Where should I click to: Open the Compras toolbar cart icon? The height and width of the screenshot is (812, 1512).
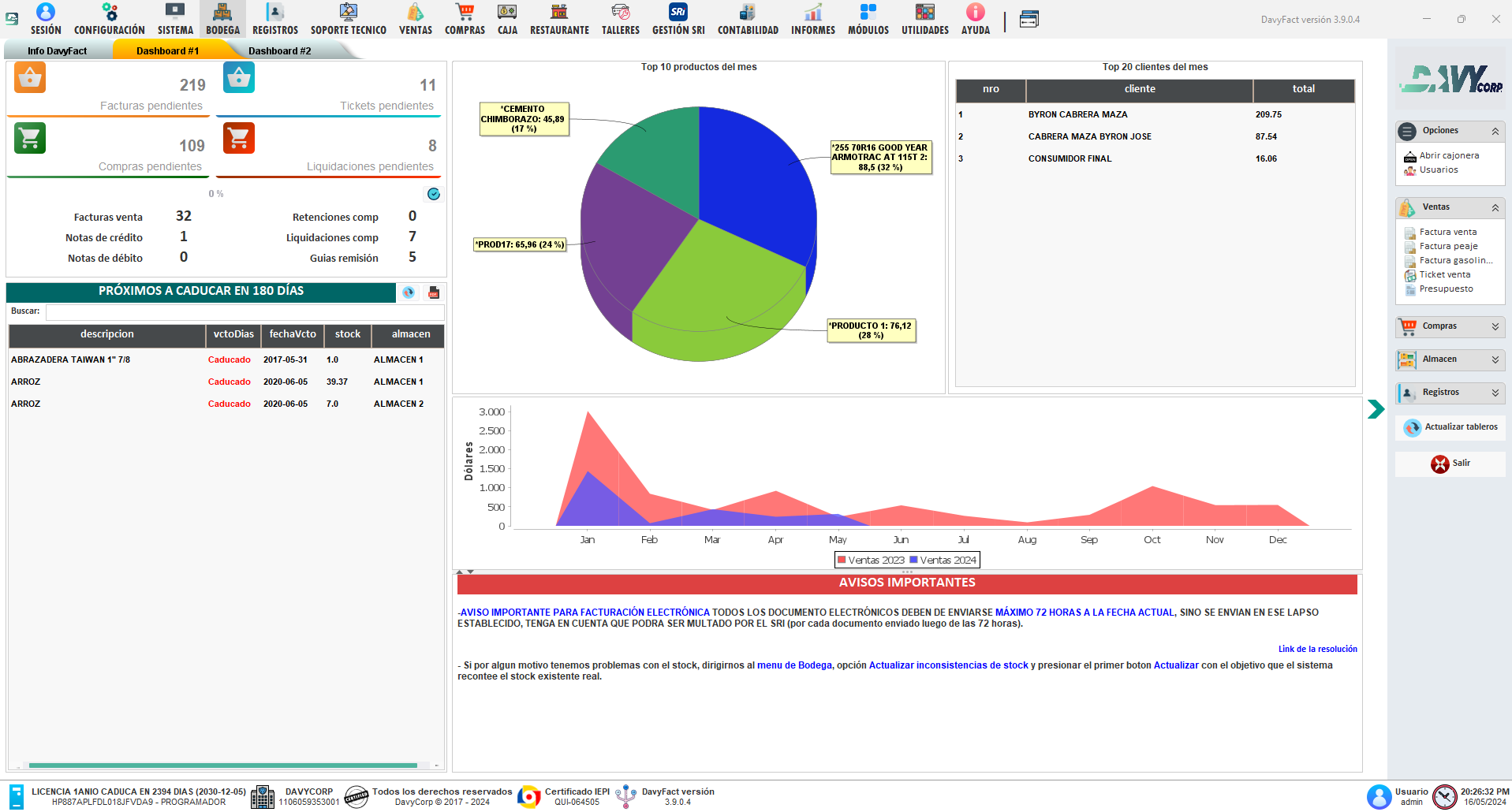(x=465, y=13)
